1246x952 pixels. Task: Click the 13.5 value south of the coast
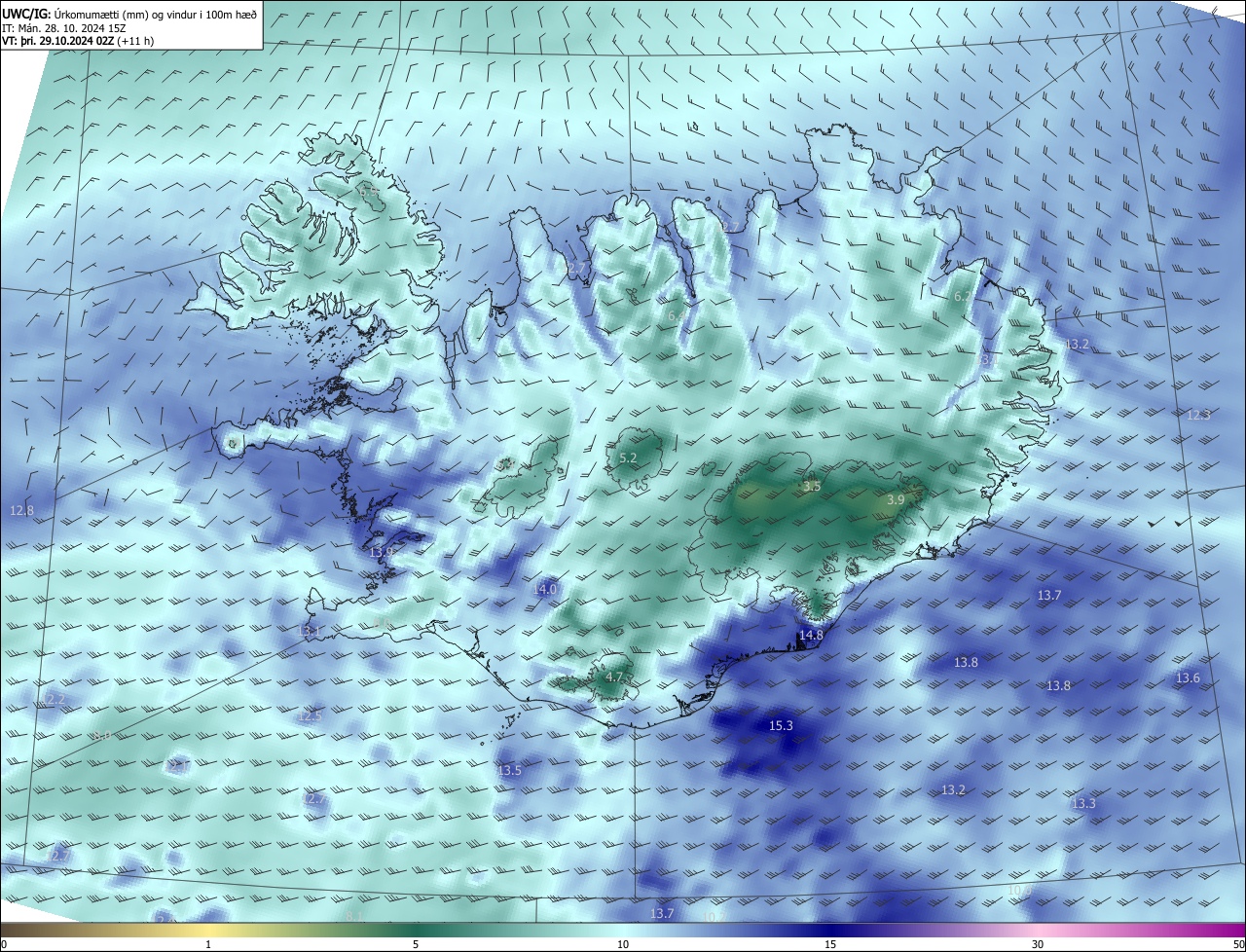(509, 770)
